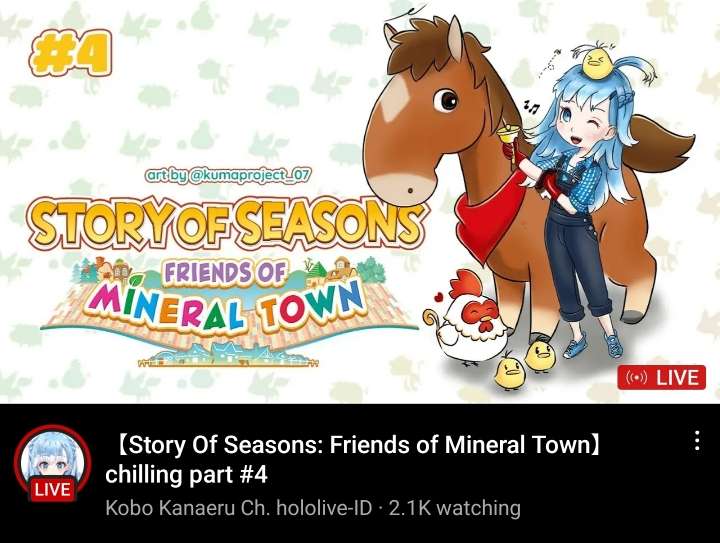Screen dimensions: 720x543
Task: Click the golden bell held by the girl
Action: (x=506, y=134)
